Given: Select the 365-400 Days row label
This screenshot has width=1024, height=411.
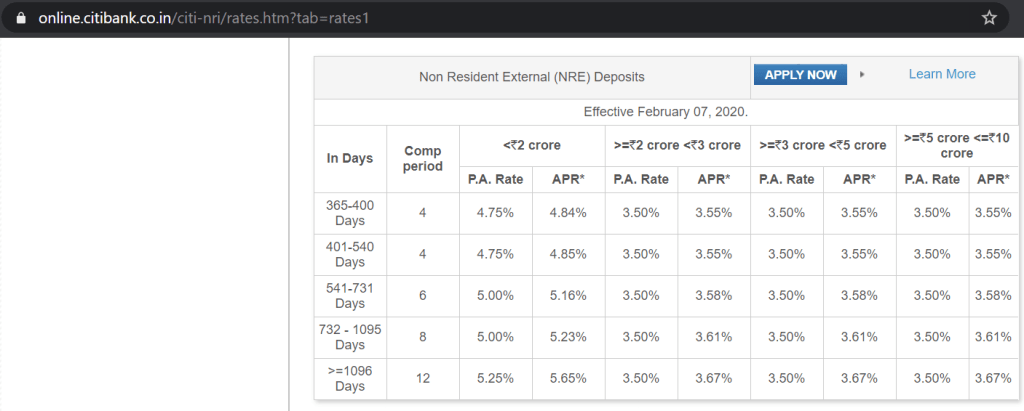Looking at the screenshot, I should coord(350,213).
